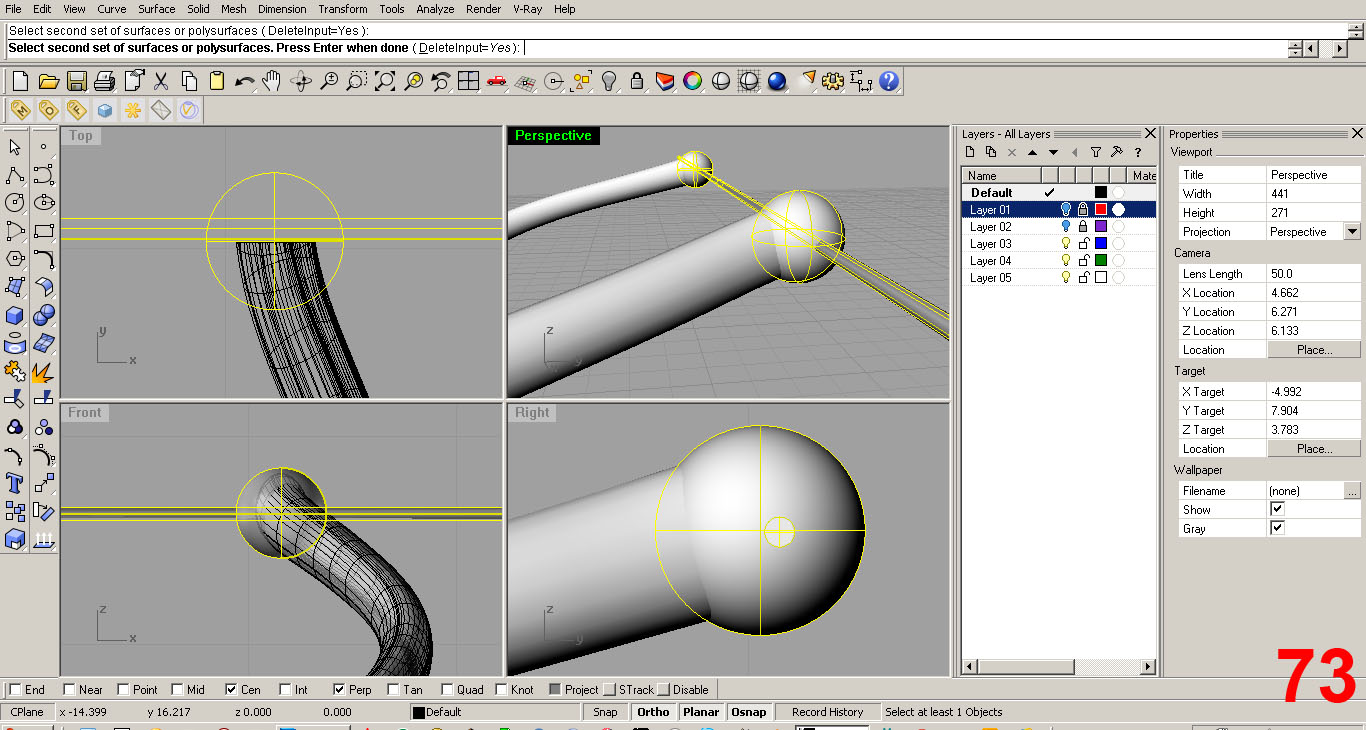Click the Undo arrow icon
The height and width of the screenshot is (730, 1366).
(244, 81)
